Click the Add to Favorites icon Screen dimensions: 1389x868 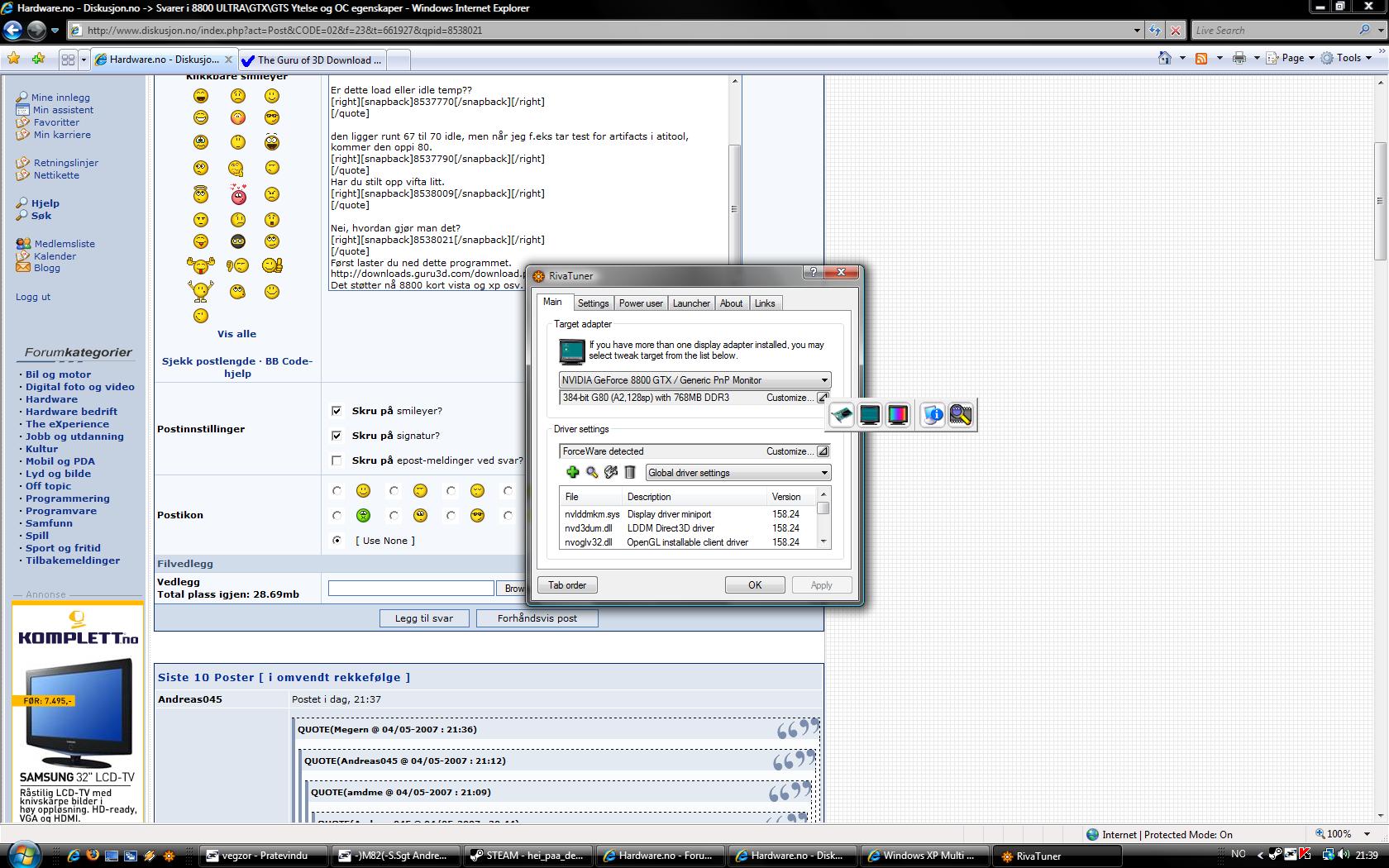coord(38,59)
